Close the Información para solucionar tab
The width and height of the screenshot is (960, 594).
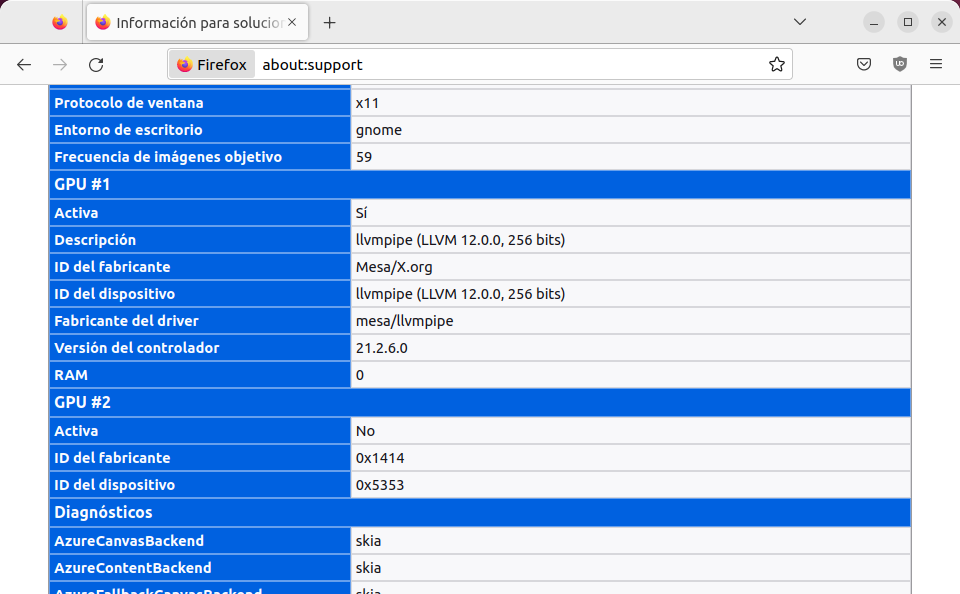tap(293, 22)
